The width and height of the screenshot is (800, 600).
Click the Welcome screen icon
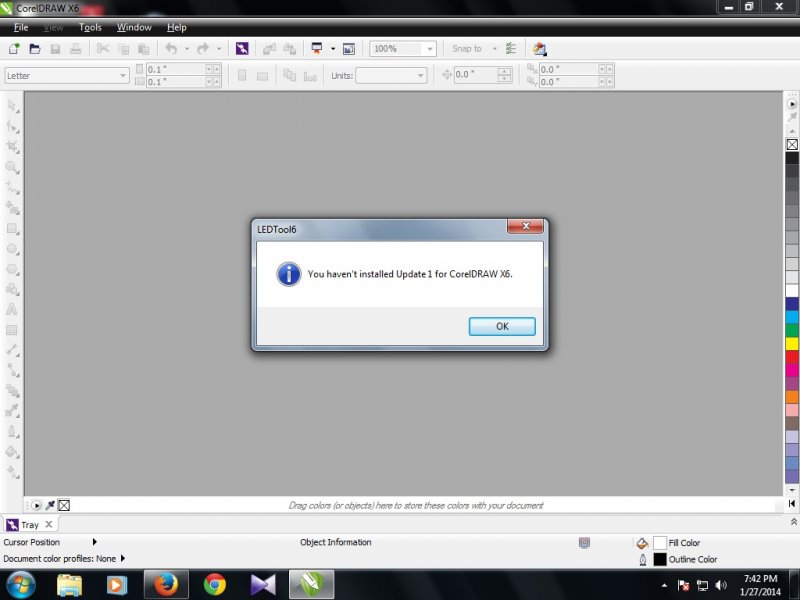tap(349, 49)
